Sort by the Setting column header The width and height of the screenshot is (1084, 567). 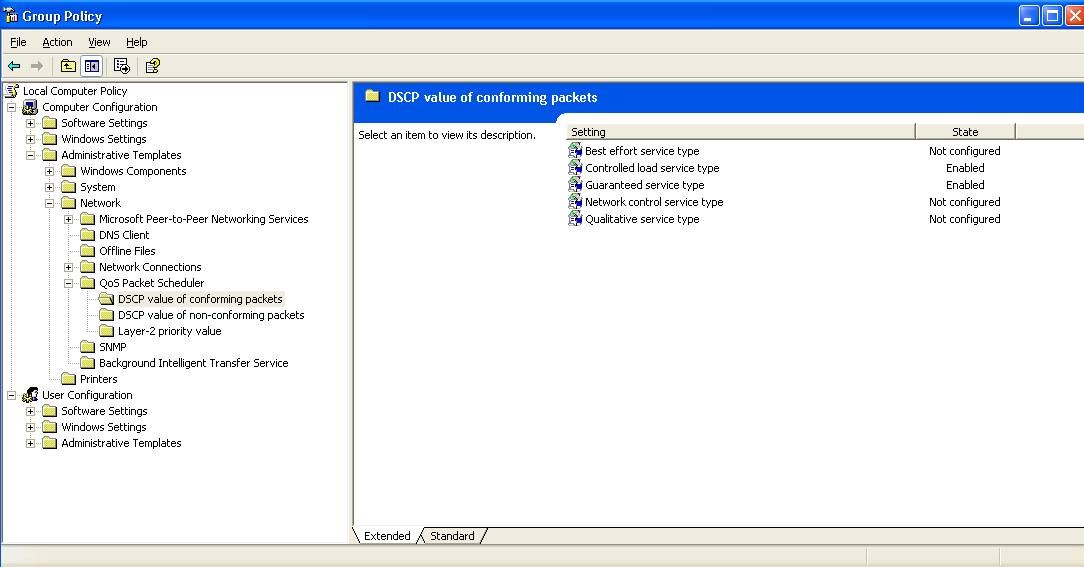point(740,132)
